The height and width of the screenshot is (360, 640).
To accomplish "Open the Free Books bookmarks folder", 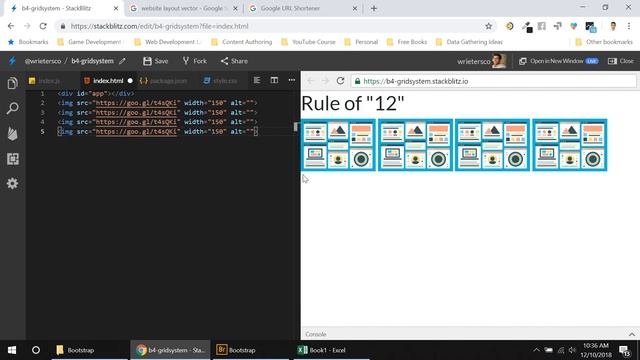I will pyautogui.click(x=407, y=42).
